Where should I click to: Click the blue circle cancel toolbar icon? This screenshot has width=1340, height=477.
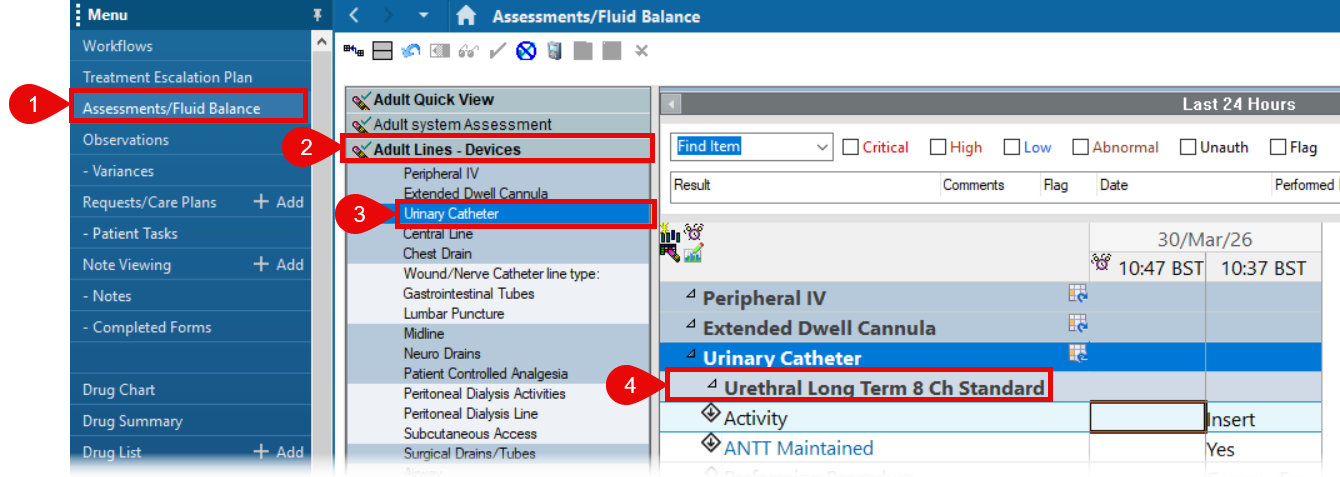526,51
